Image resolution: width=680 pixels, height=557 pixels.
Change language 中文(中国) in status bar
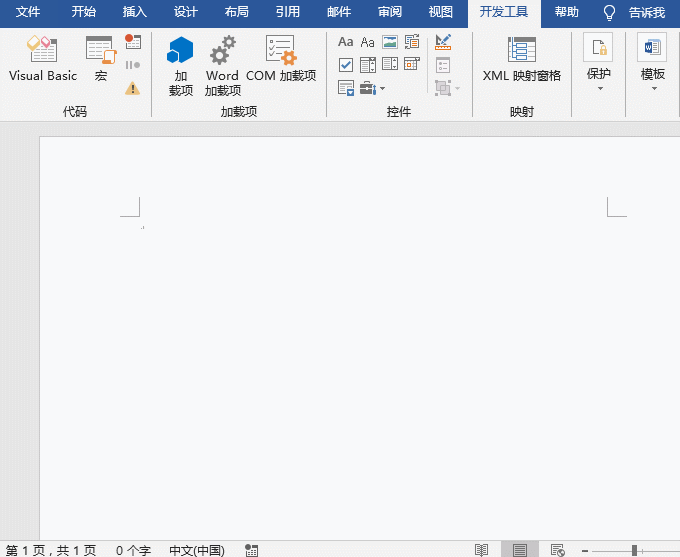[x=197, y=550]
